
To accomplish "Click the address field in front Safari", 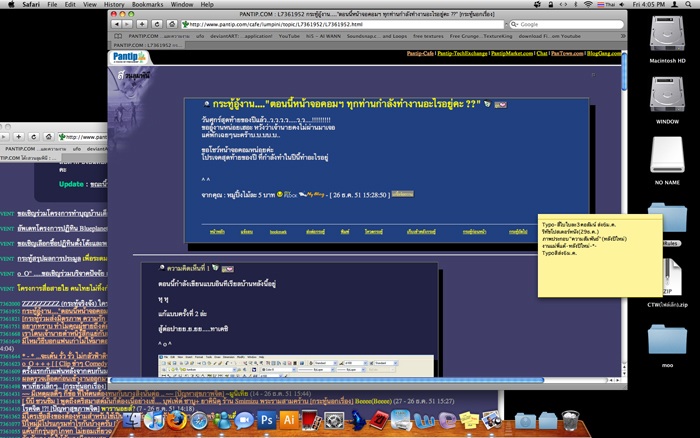I will coord(343,25).
